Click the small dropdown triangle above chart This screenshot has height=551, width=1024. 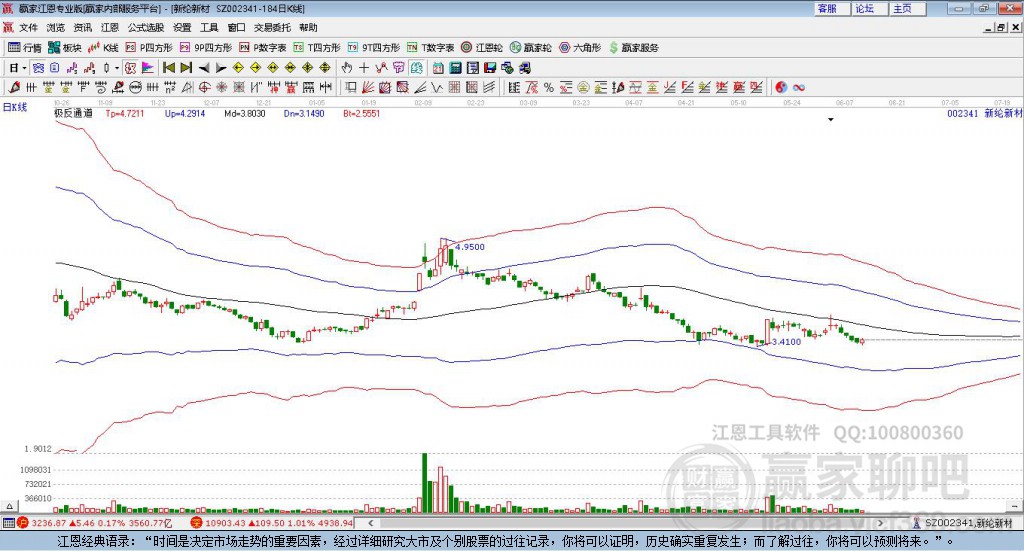(831, 119)
